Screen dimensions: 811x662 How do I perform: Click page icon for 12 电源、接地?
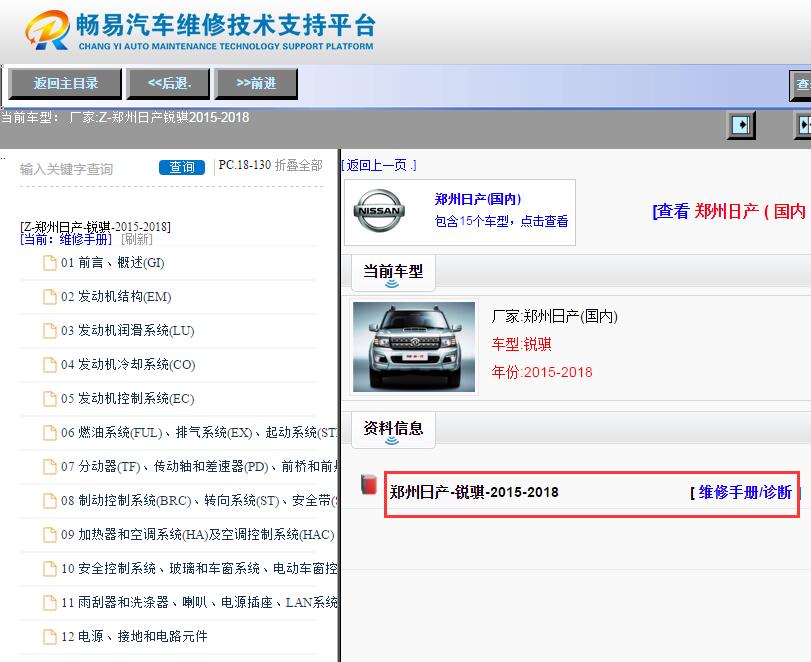(50, 636)
